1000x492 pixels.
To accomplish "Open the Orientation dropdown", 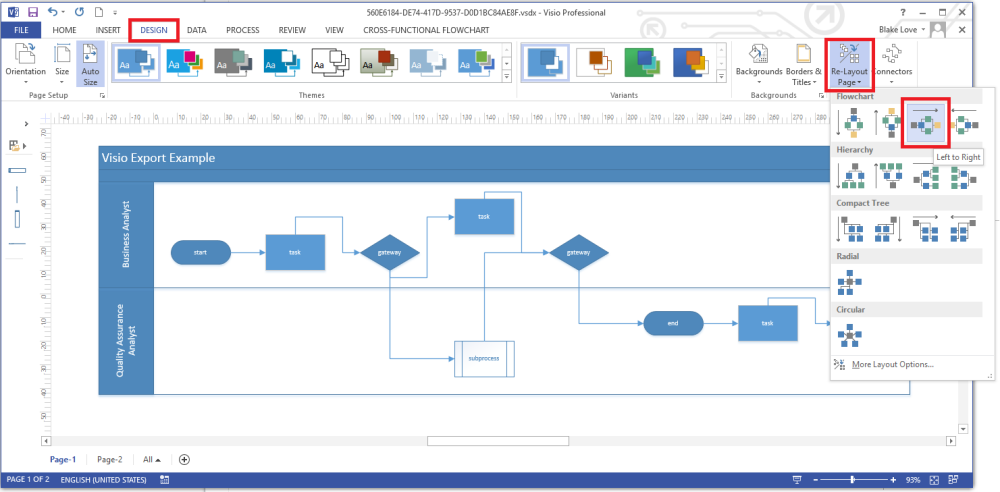I will tap(26, 65).
